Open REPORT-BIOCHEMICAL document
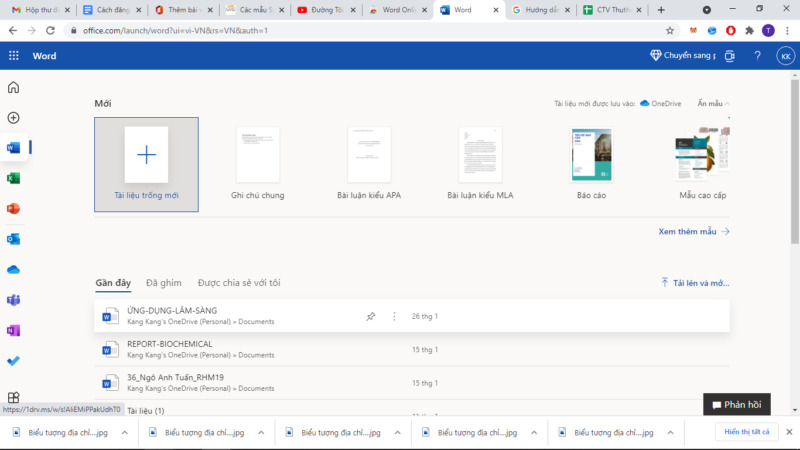Image resolution: width=800 pixels, height=450 pixels. (412, 349)
